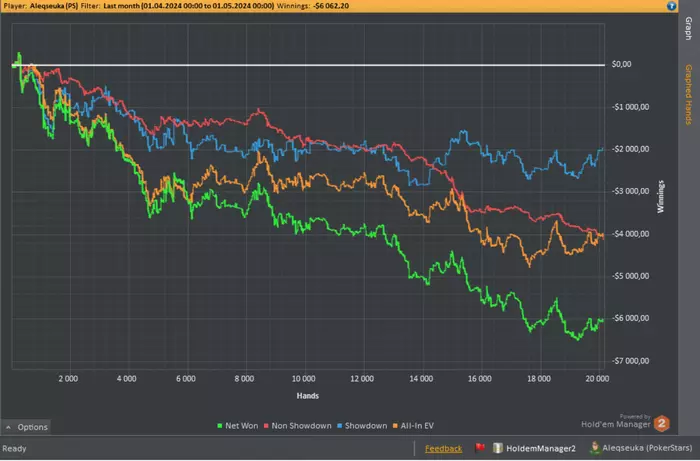Click the Showdown legend label
This screenshot has height=461, width=700.
point(366,426)
